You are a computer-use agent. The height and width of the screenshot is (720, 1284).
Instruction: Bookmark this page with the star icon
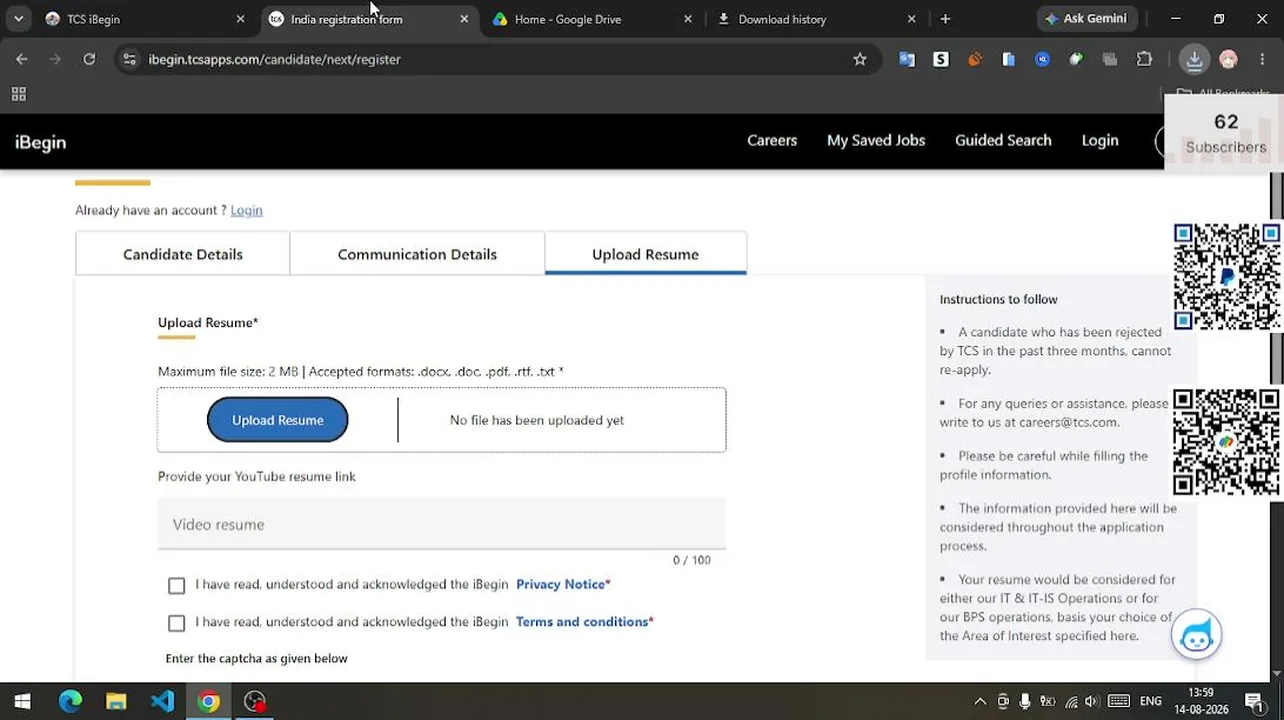pos(860,59)
